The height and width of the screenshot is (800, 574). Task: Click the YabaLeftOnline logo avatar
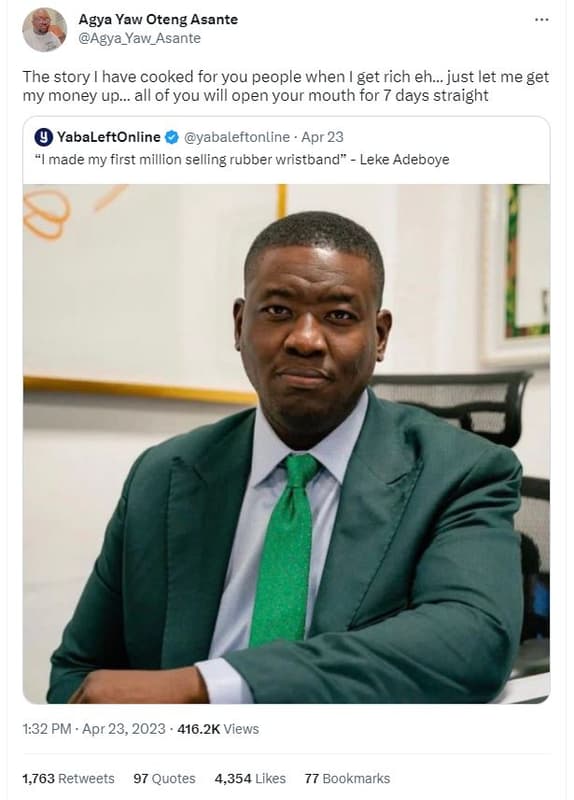(43, 137)
